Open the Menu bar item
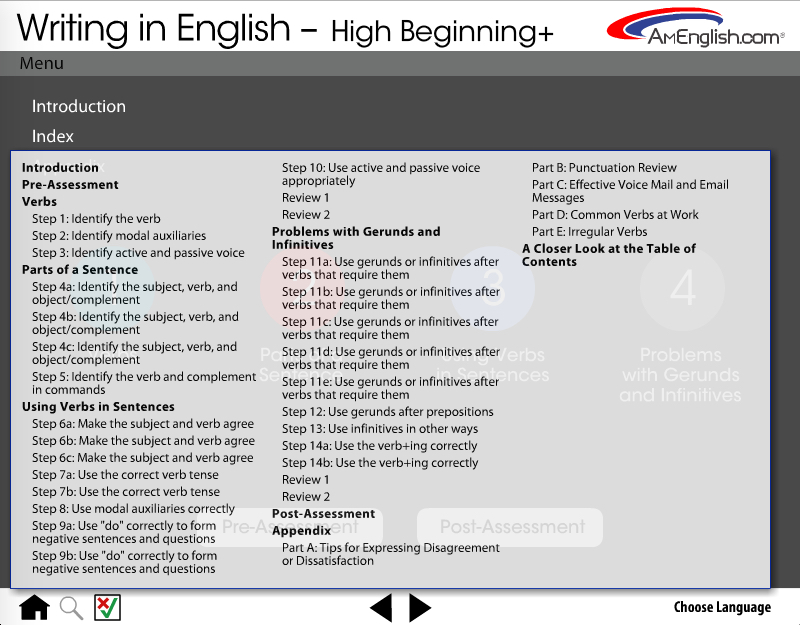This screenshot has height=625, width=800. 41,63
